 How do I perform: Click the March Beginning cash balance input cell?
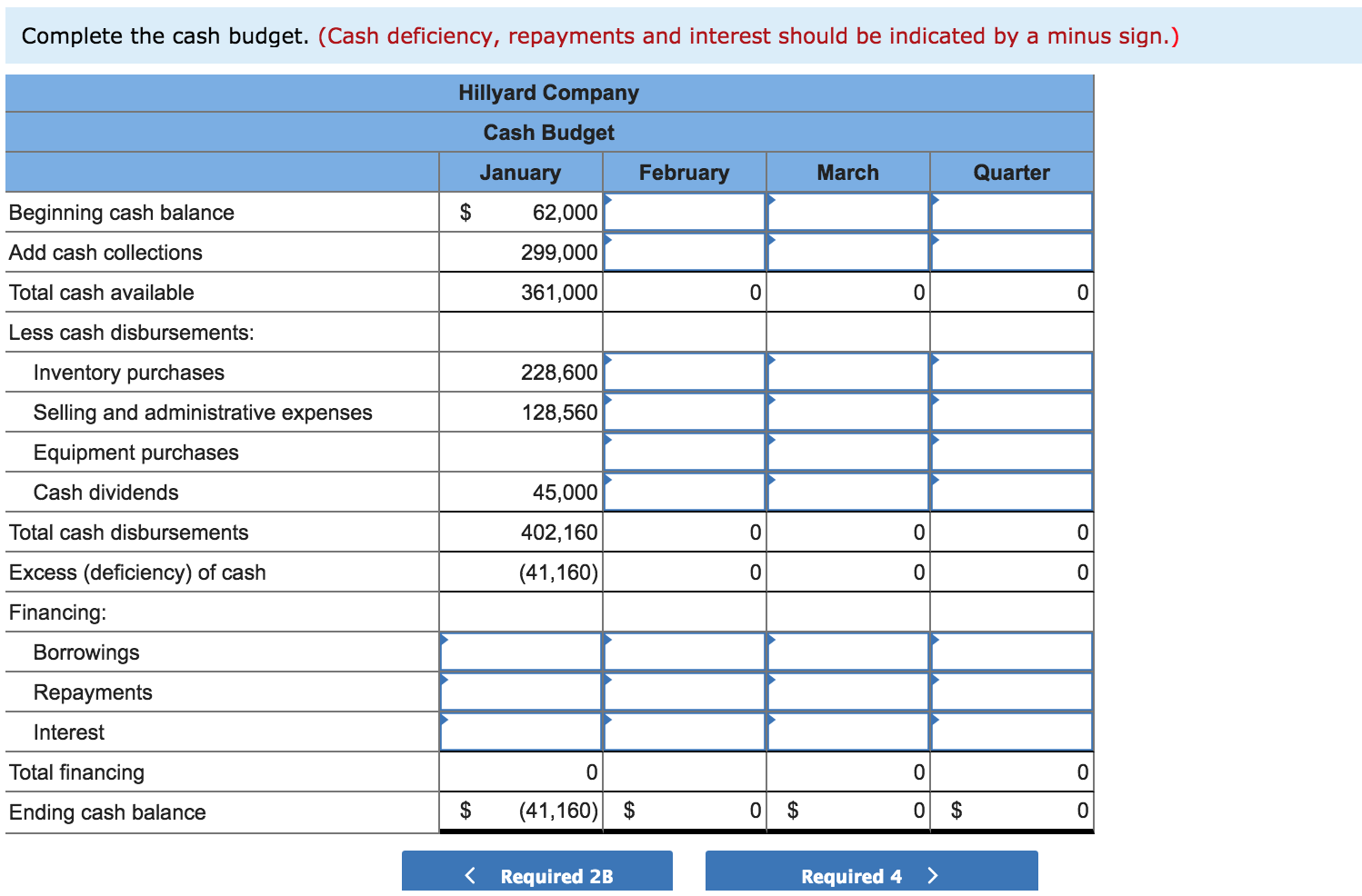pyautogui.click(x=847, y=212)
